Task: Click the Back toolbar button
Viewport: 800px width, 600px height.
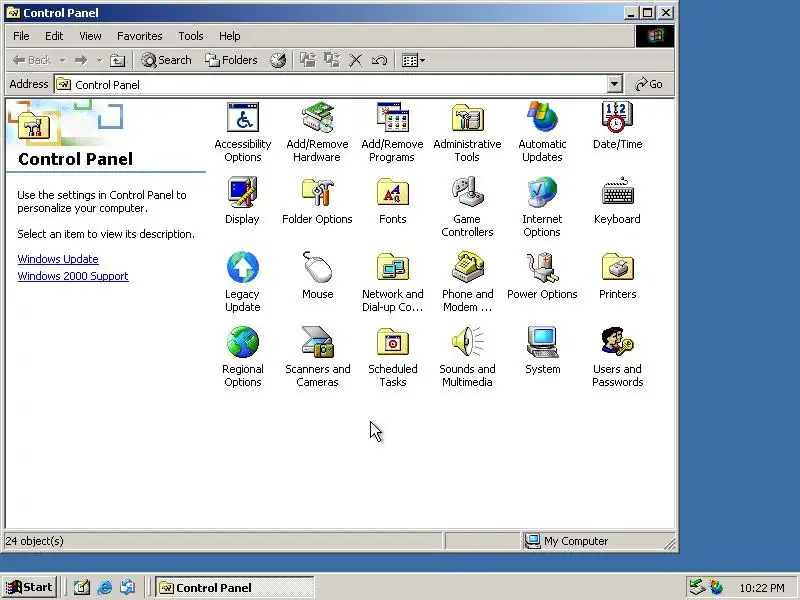Action: coord(32,60)
